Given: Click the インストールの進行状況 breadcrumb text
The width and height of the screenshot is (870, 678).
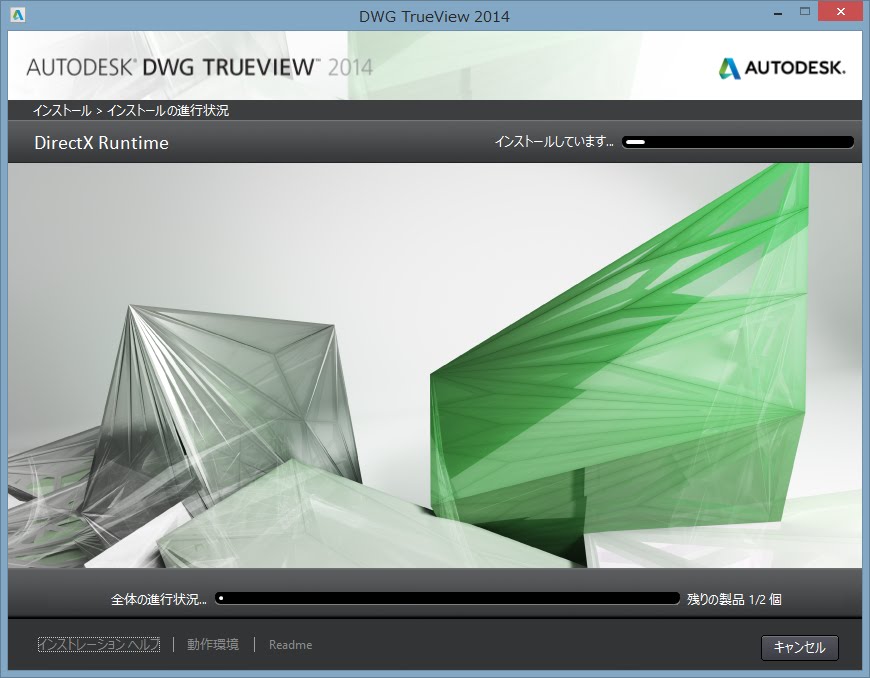Looking at the screenshot, I should 168,110.
